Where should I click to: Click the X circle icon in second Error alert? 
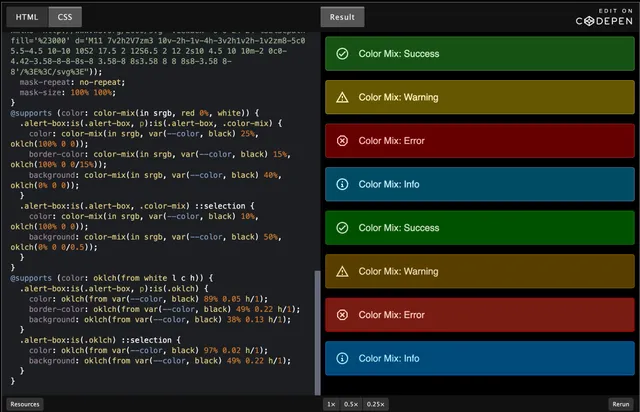[x=343, y=315]
